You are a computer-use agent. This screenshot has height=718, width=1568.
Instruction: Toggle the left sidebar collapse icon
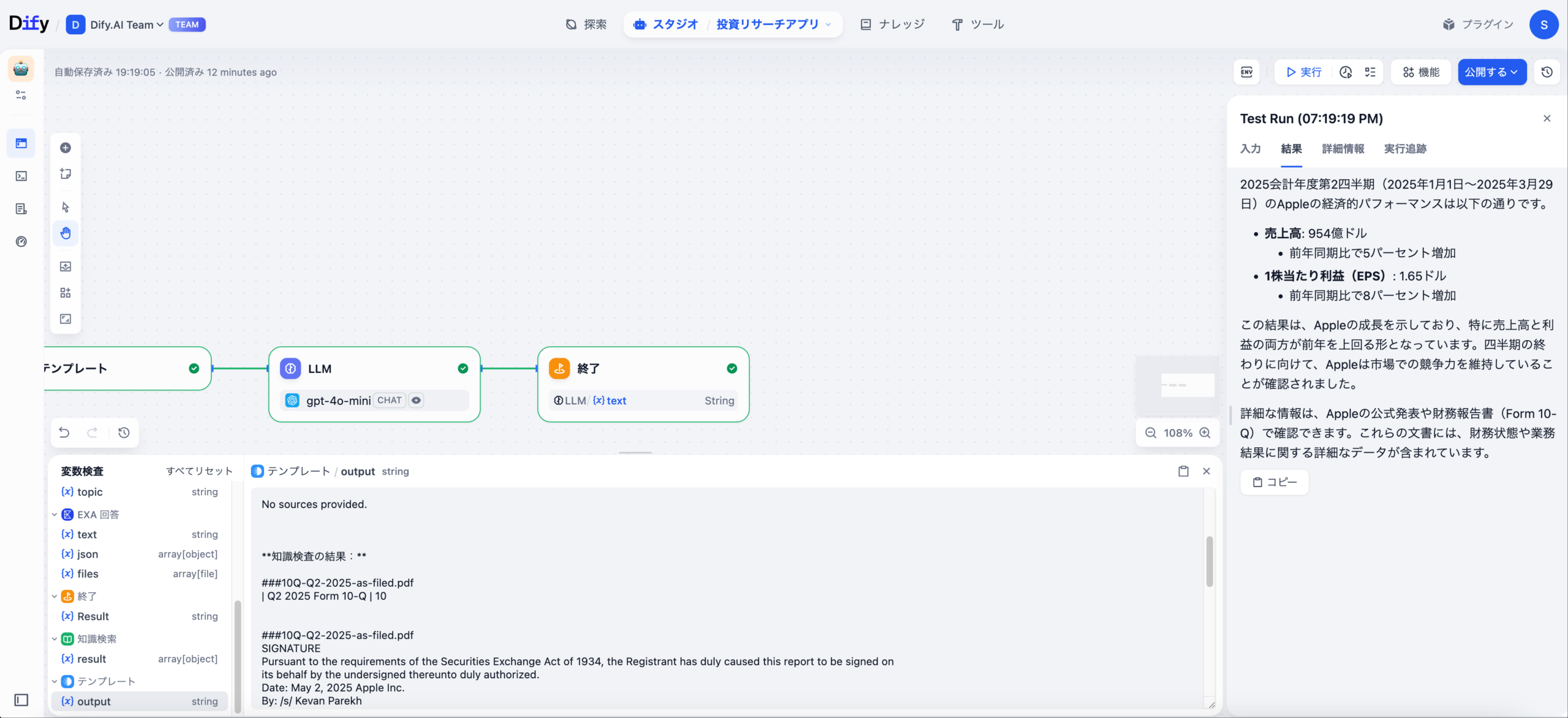coord(21,700)
